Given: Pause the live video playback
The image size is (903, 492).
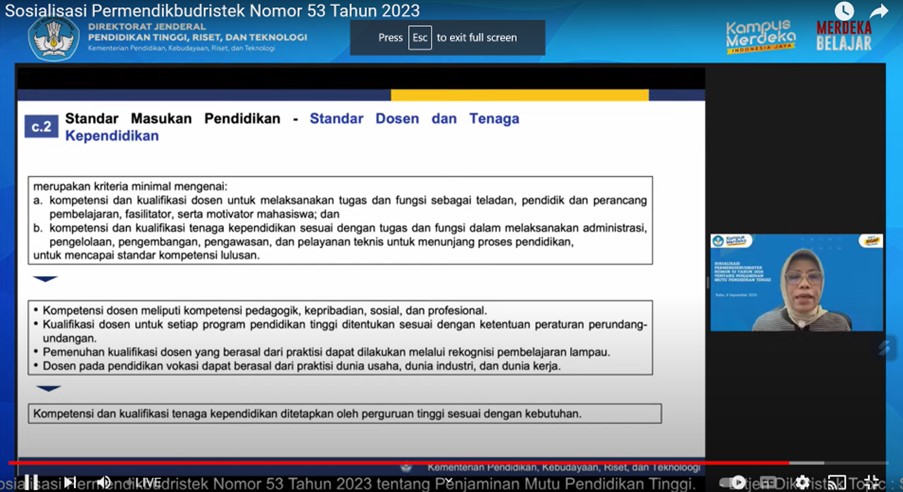Looking at the screenshot, I should pos(32,482).
